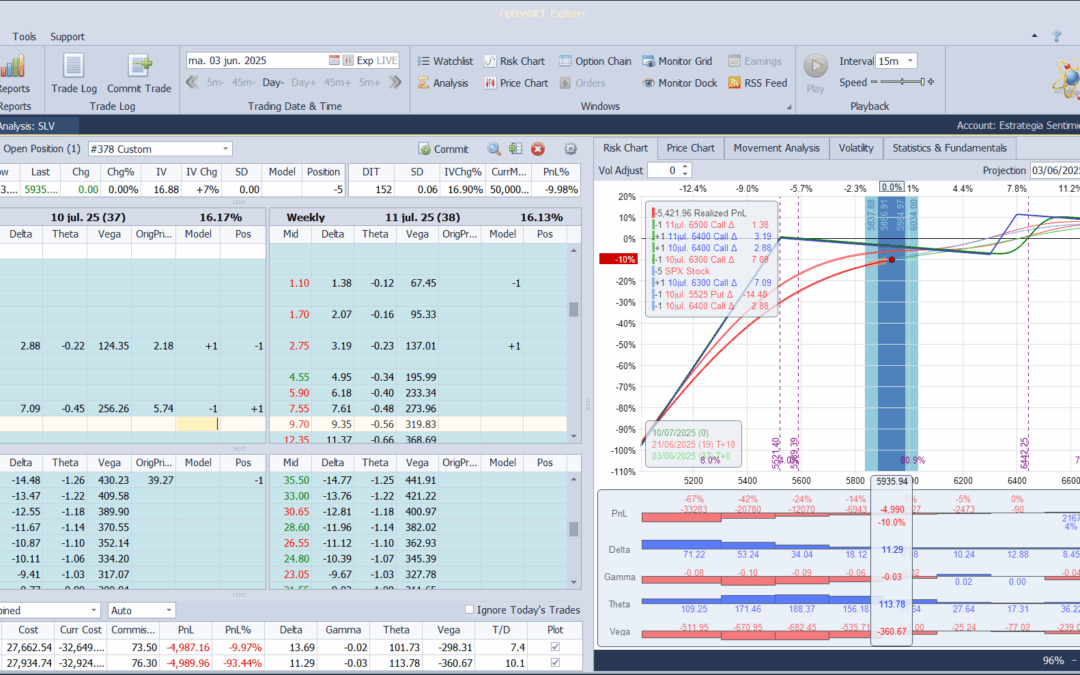Click the Commit Trade icon
The image size is (1080, 675).
[139, 72]
